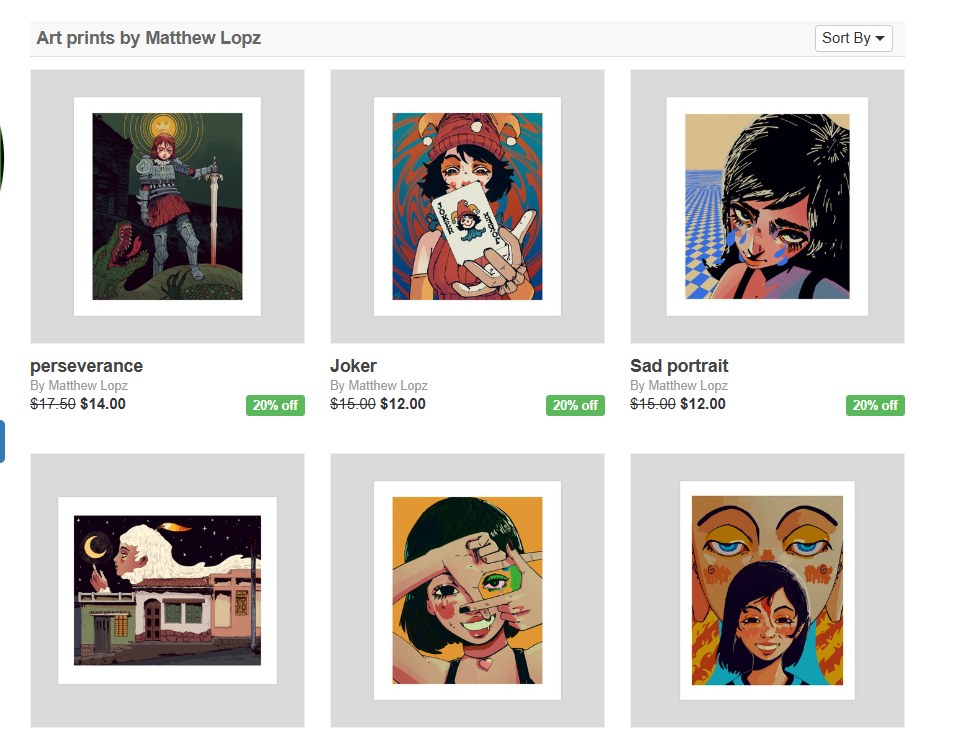Click the $14.00 price of perseverance
The image size is (953, 729).
(x=103, y=404)
